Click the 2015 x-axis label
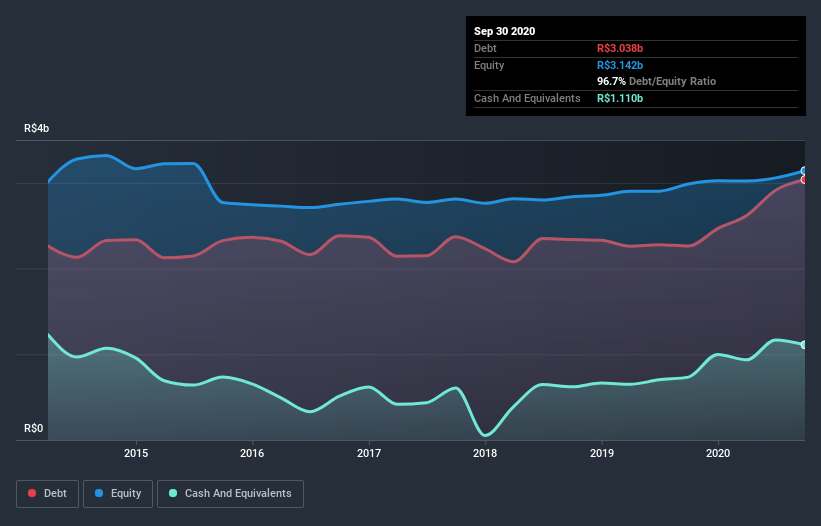The width and height of the screenshot is (821, 526). point(136,453)
